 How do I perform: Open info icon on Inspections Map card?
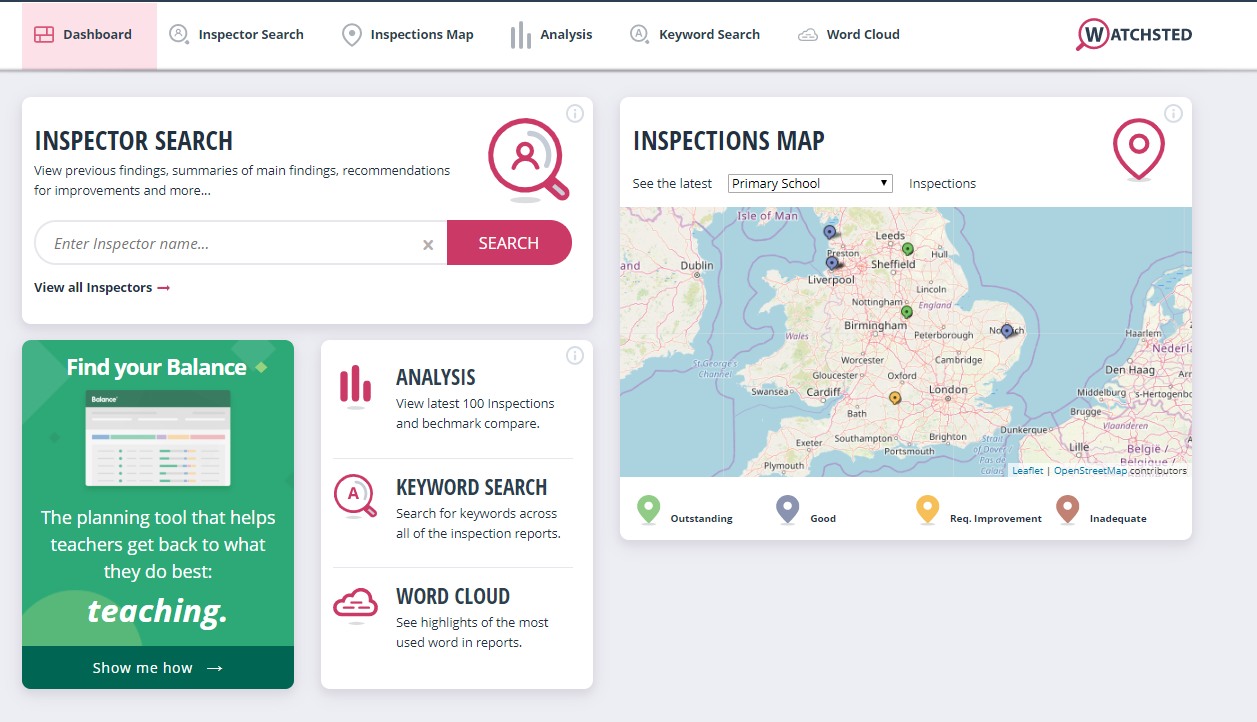click(x=1173, y=114)
